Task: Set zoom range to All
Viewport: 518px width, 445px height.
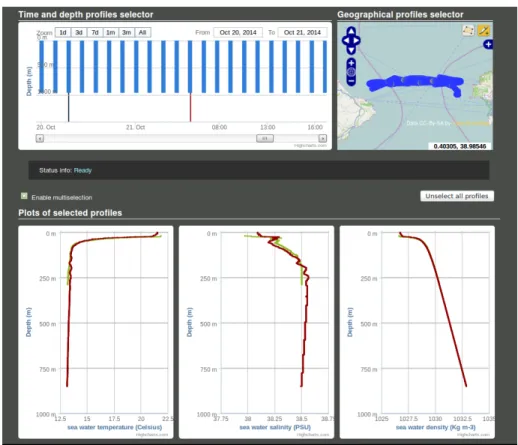Action: (142, 32)
